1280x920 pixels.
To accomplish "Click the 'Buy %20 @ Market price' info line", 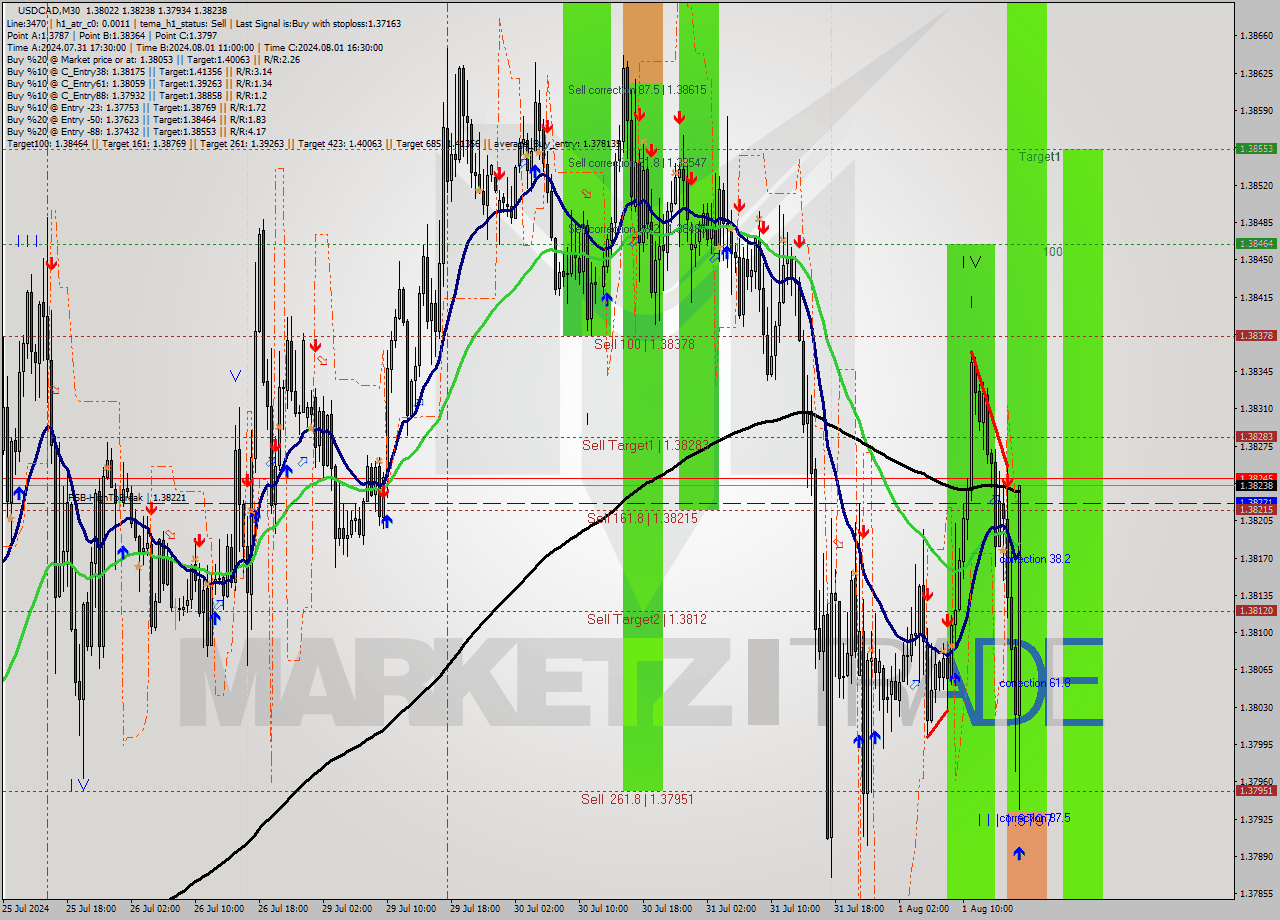I will (153, 59).
